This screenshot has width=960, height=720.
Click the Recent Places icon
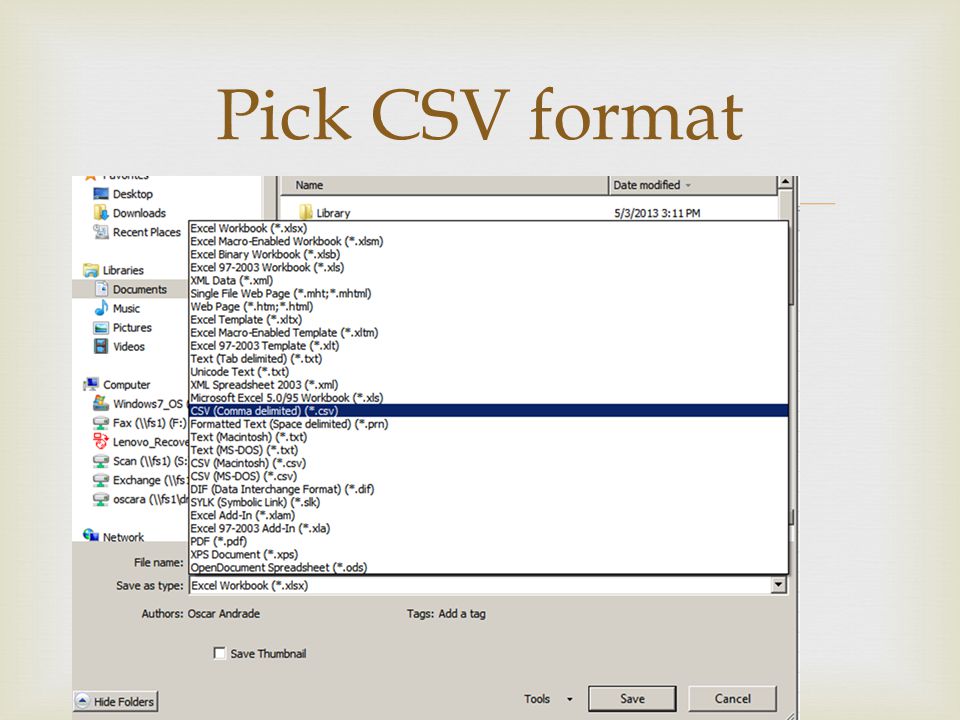pyautogui.click(x=100, y=232)
